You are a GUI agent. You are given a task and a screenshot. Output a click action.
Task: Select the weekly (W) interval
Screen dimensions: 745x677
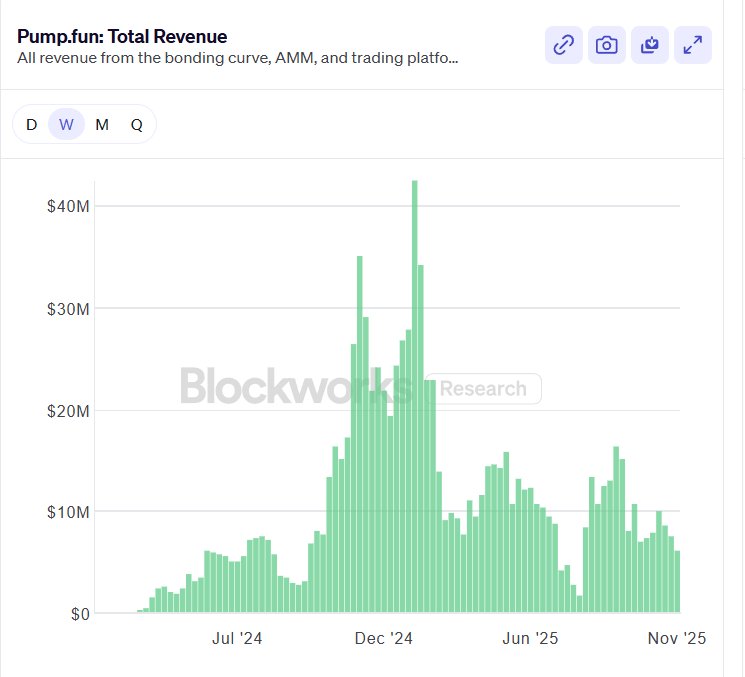pos(66,124)
